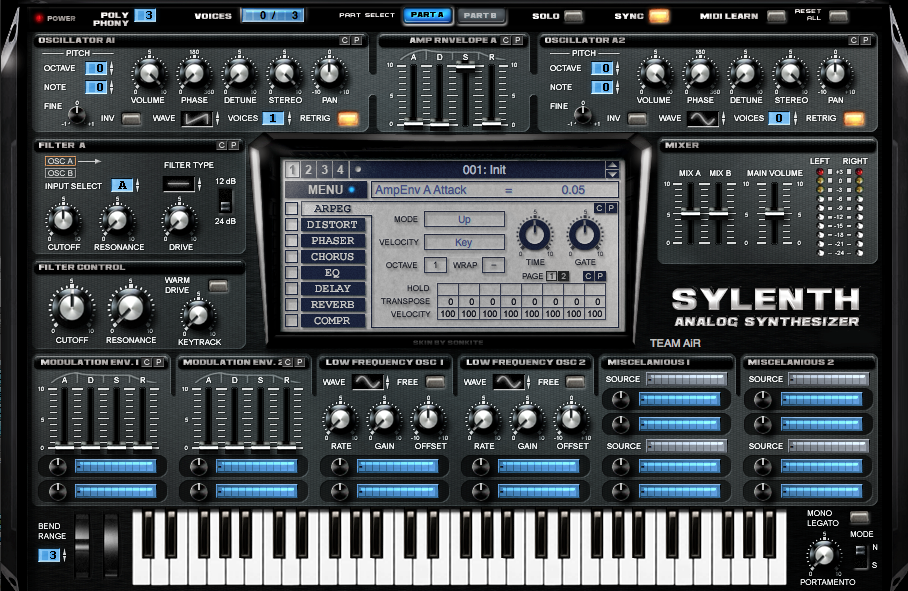Select preset bank 2
This screenshot has width=908, height=591.
coord(308,170)
